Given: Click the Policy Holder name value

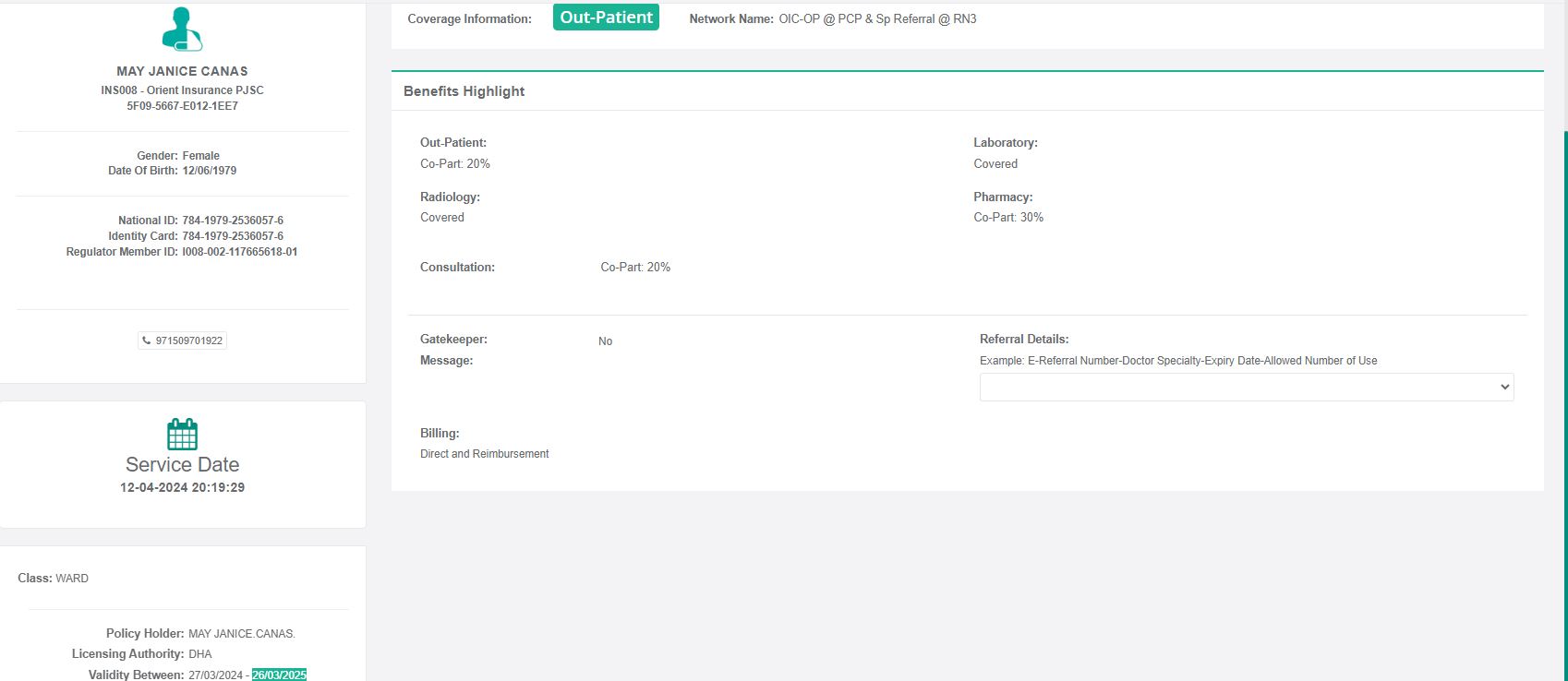Looking at the screenshot, I should [241, 634].
